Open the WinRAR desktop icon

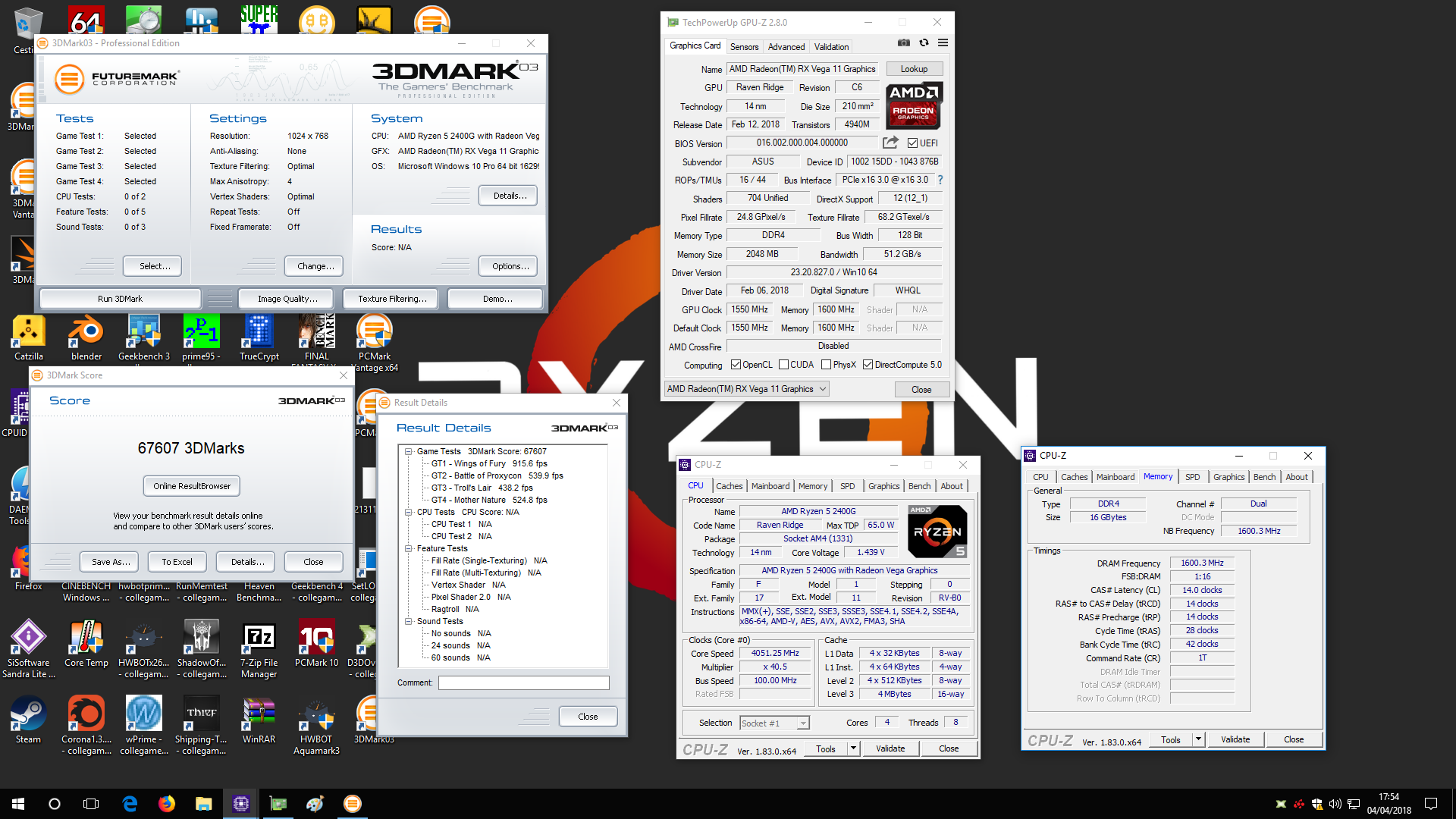[x=259, y=720]
